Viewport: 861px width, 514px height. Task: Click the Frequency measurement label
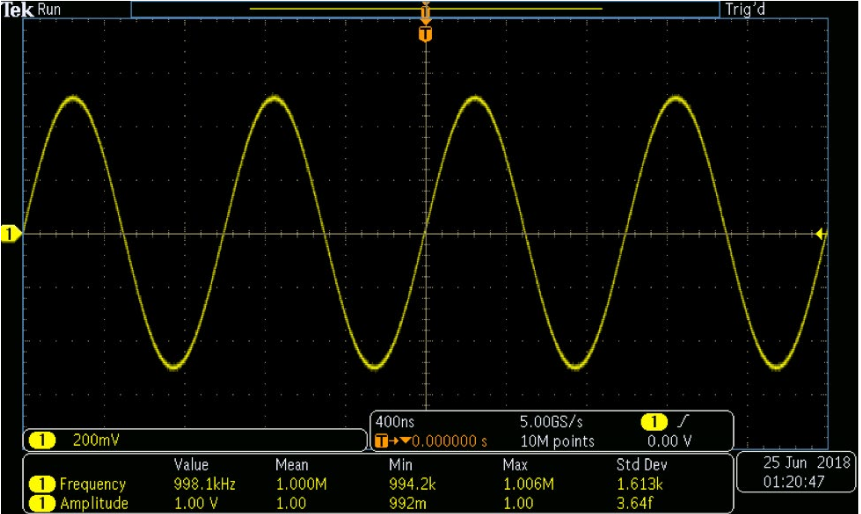point(93,484)
